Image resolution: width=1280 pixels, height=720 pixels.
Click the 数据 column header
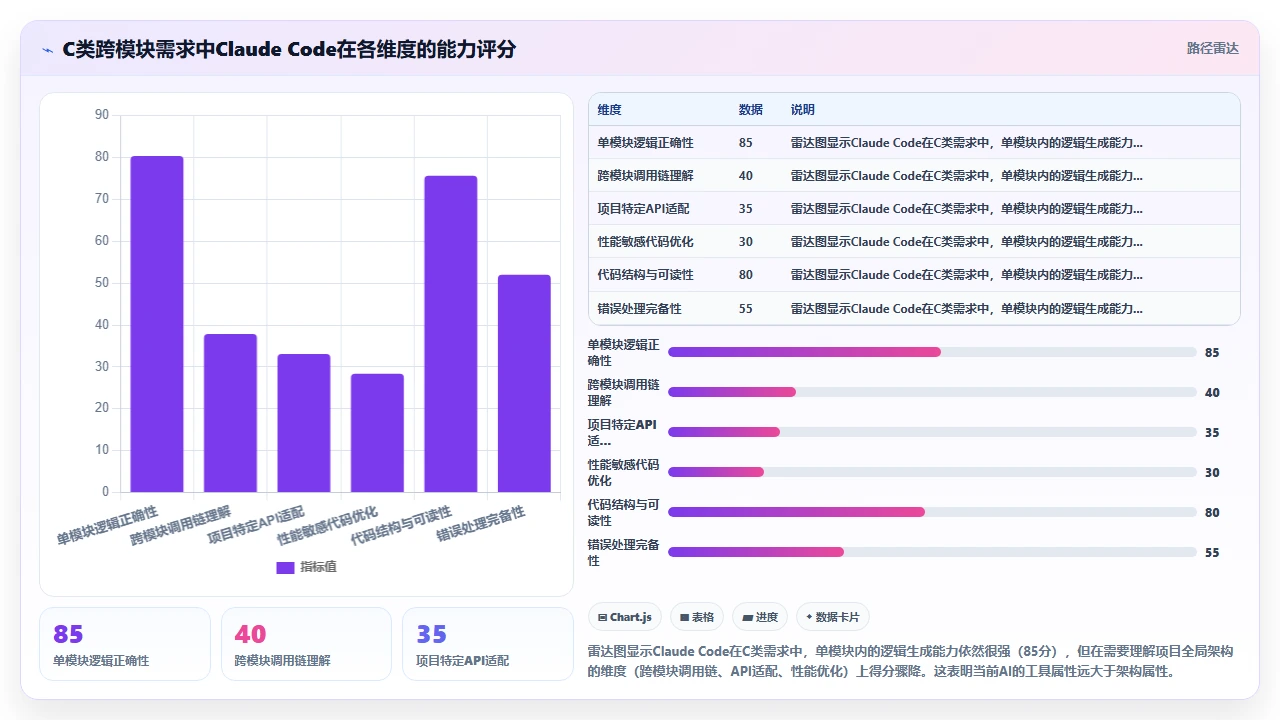tap(751, 110)
